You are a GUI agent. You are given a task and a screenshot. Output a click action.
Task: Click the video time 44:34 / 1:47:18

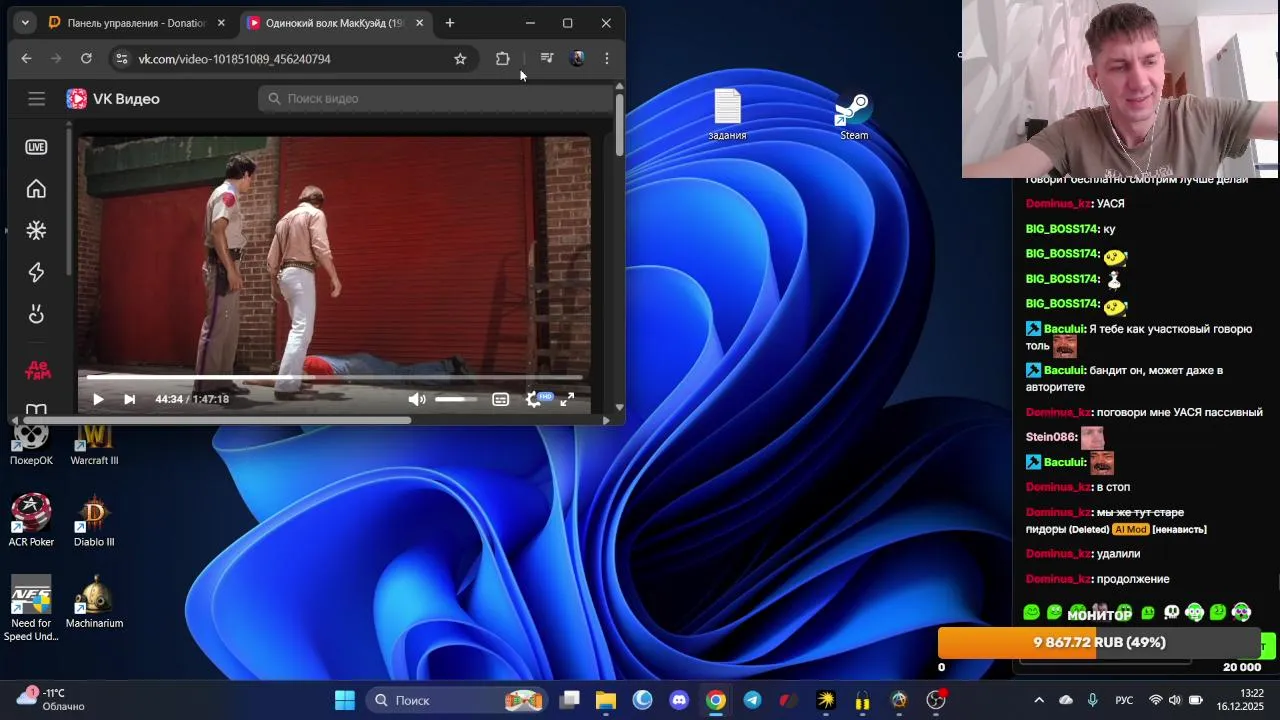(x=192, y=399)
